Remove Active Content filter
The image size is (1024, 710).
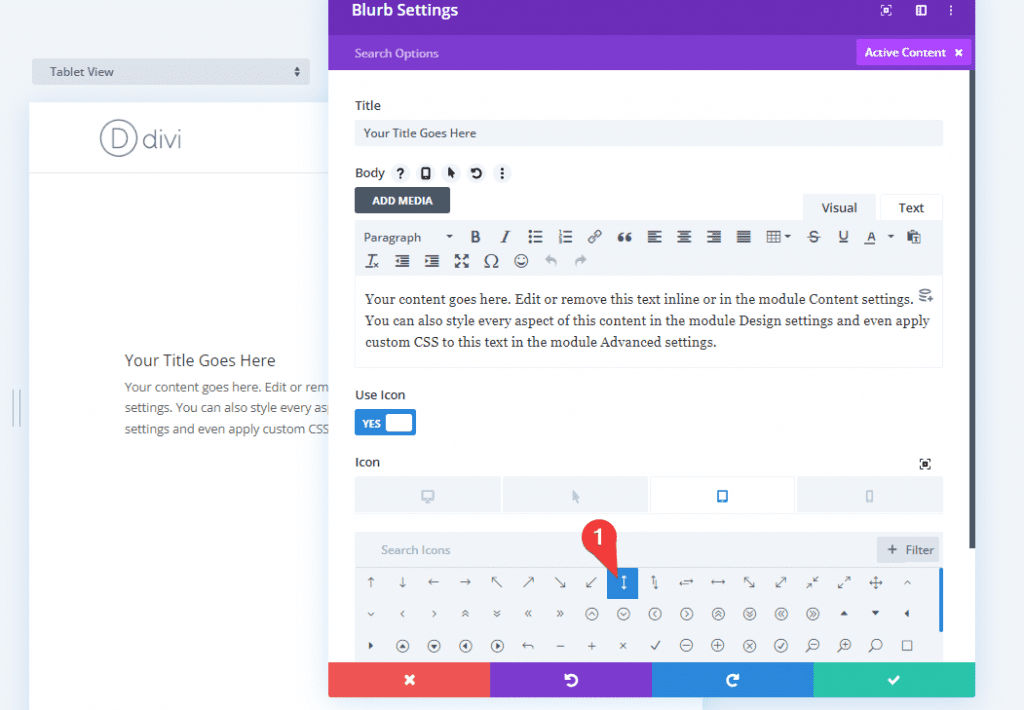[x=959, y=53]
